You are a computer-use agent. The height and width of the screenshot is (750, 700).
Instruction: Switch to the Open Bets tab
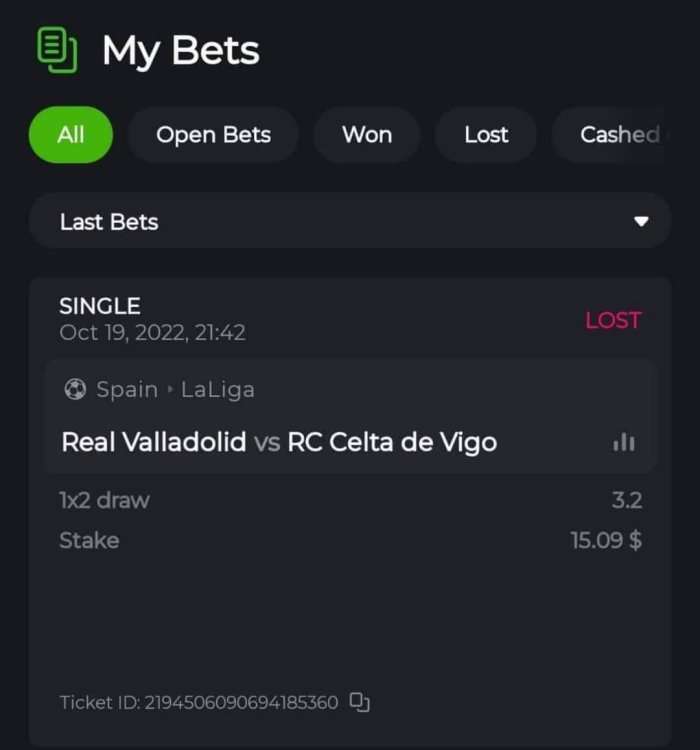(x=213, y=135)
